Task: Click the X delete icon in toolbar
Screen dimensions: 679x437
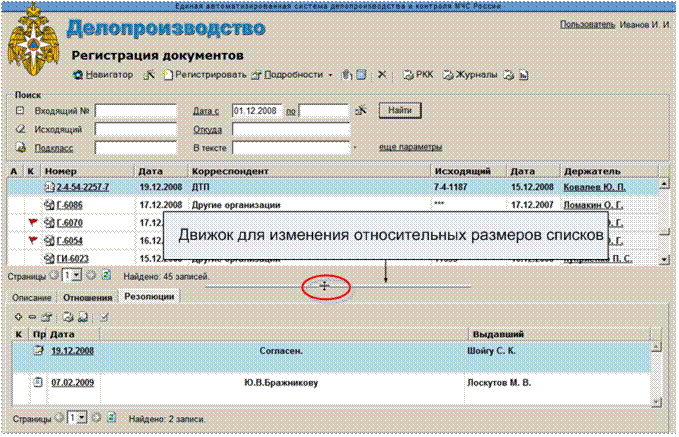Action: [x=382, y=74]
